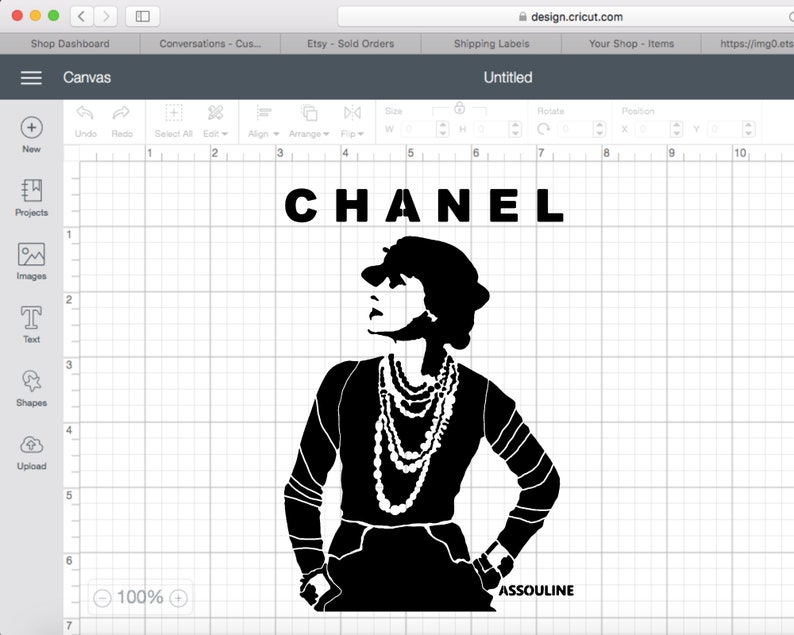Switch to the https://img0.ets tab
Image resolution: width=794 pixels, height=635 pixels.
click(748, 44)
